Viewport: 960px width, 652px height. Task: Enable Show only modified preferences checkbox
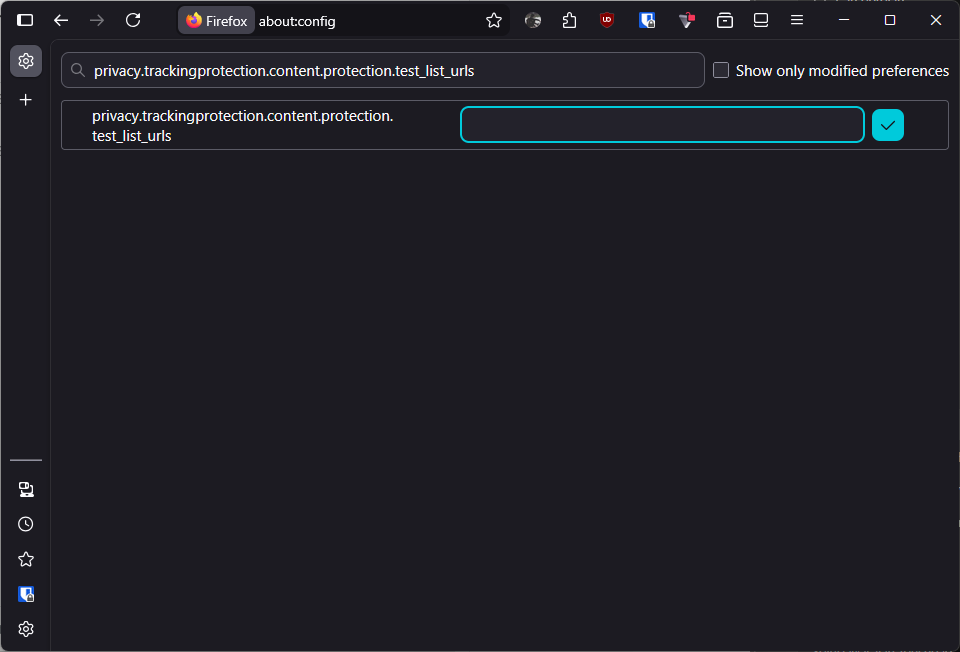pos(721,71)
